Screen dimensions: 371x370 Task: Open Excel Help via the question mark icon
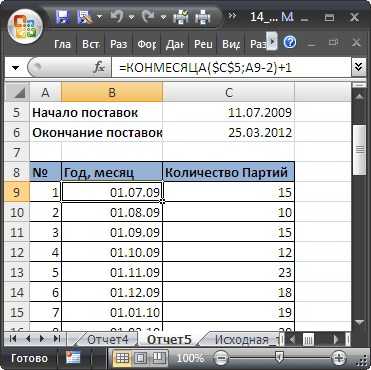click(x=290, y=43)
